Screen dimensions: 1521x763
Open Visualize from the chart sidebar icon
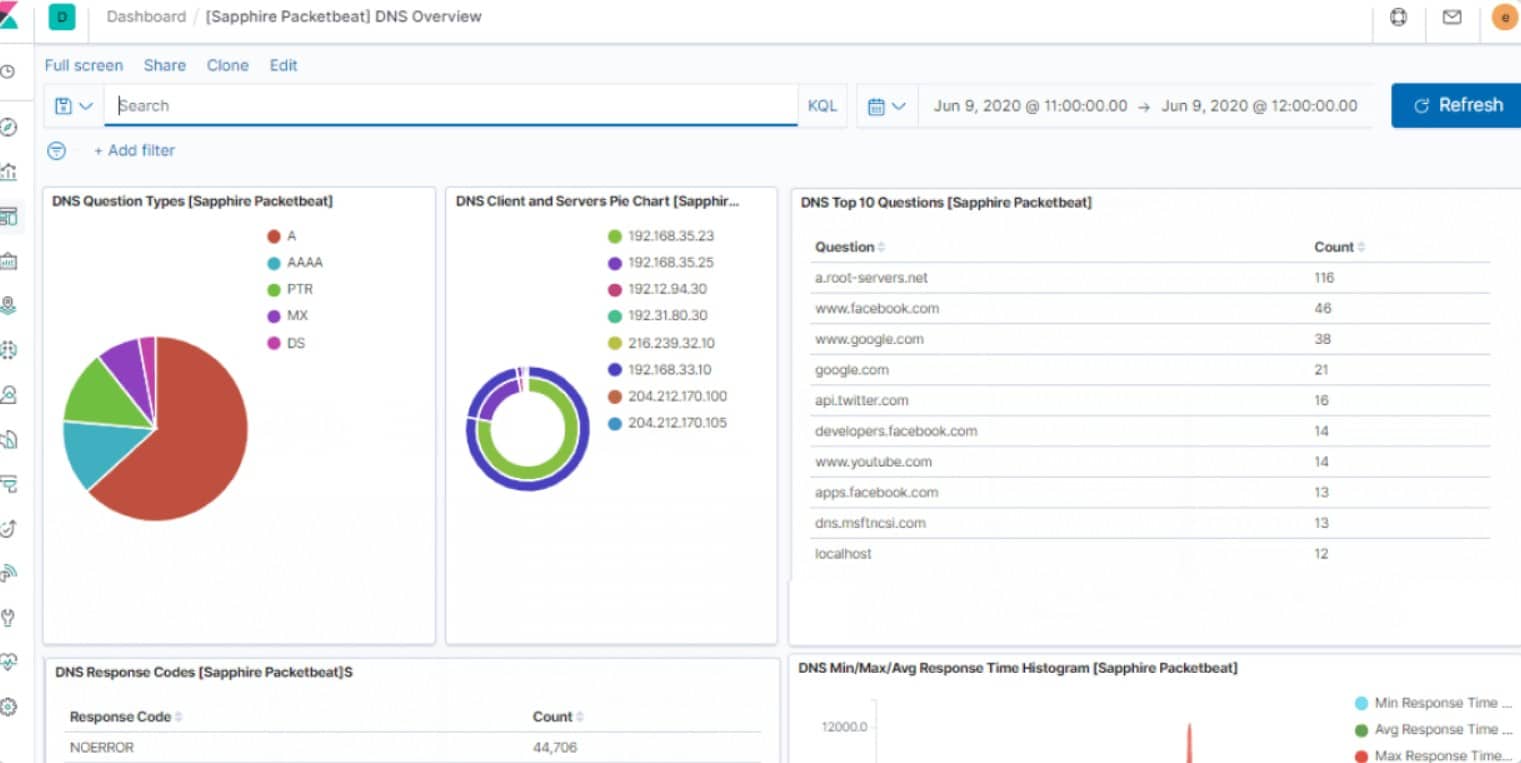point(8,172)
